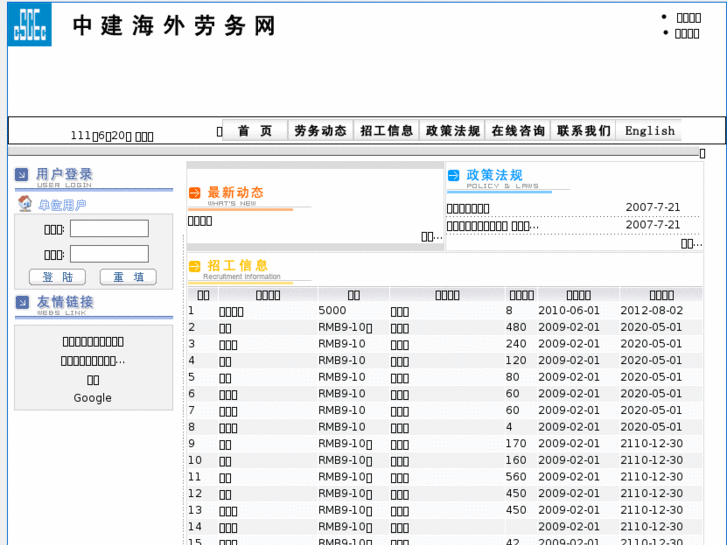The width and height of the screenshot is (727, 545).
Task: Go to 劳务动态 in navigation bar
Action: (x=320, y=131)
